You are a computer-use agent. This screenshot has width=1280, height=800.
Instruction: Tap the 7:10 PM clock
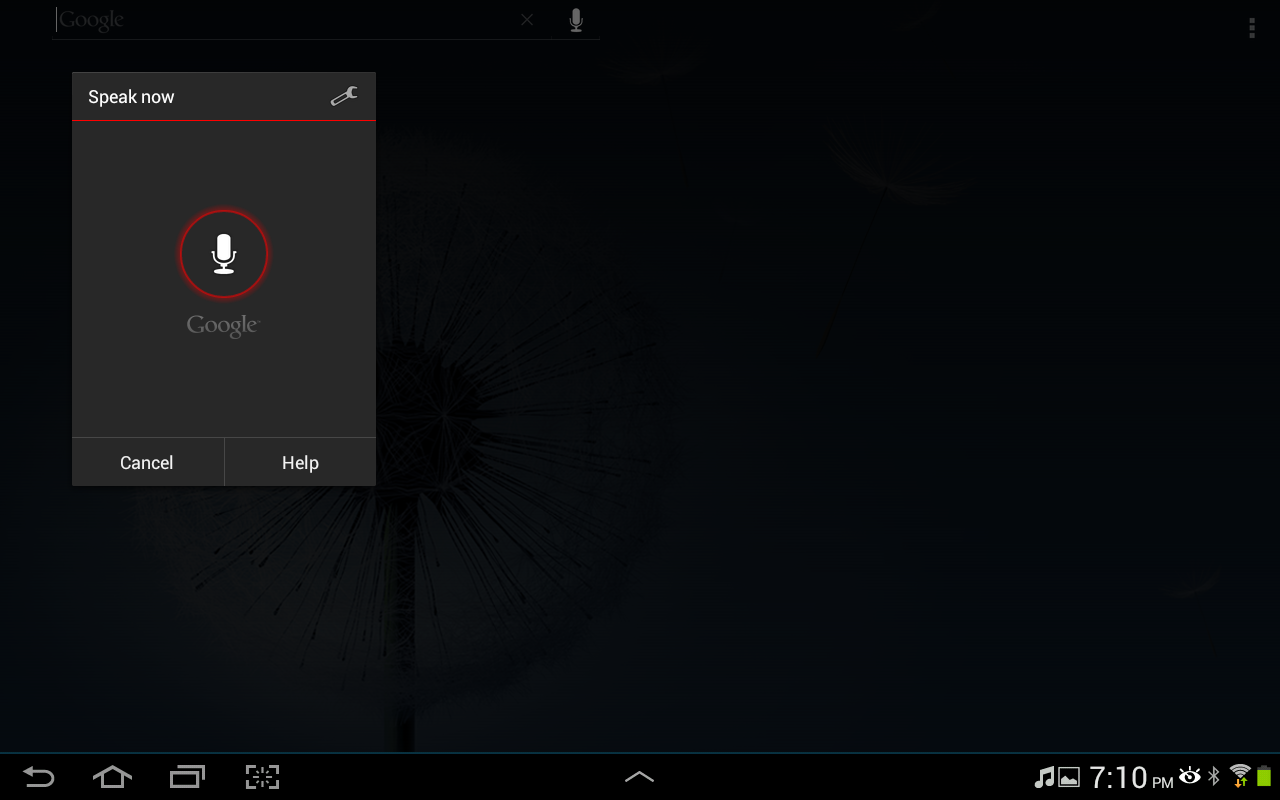(x=1131, y=777)
